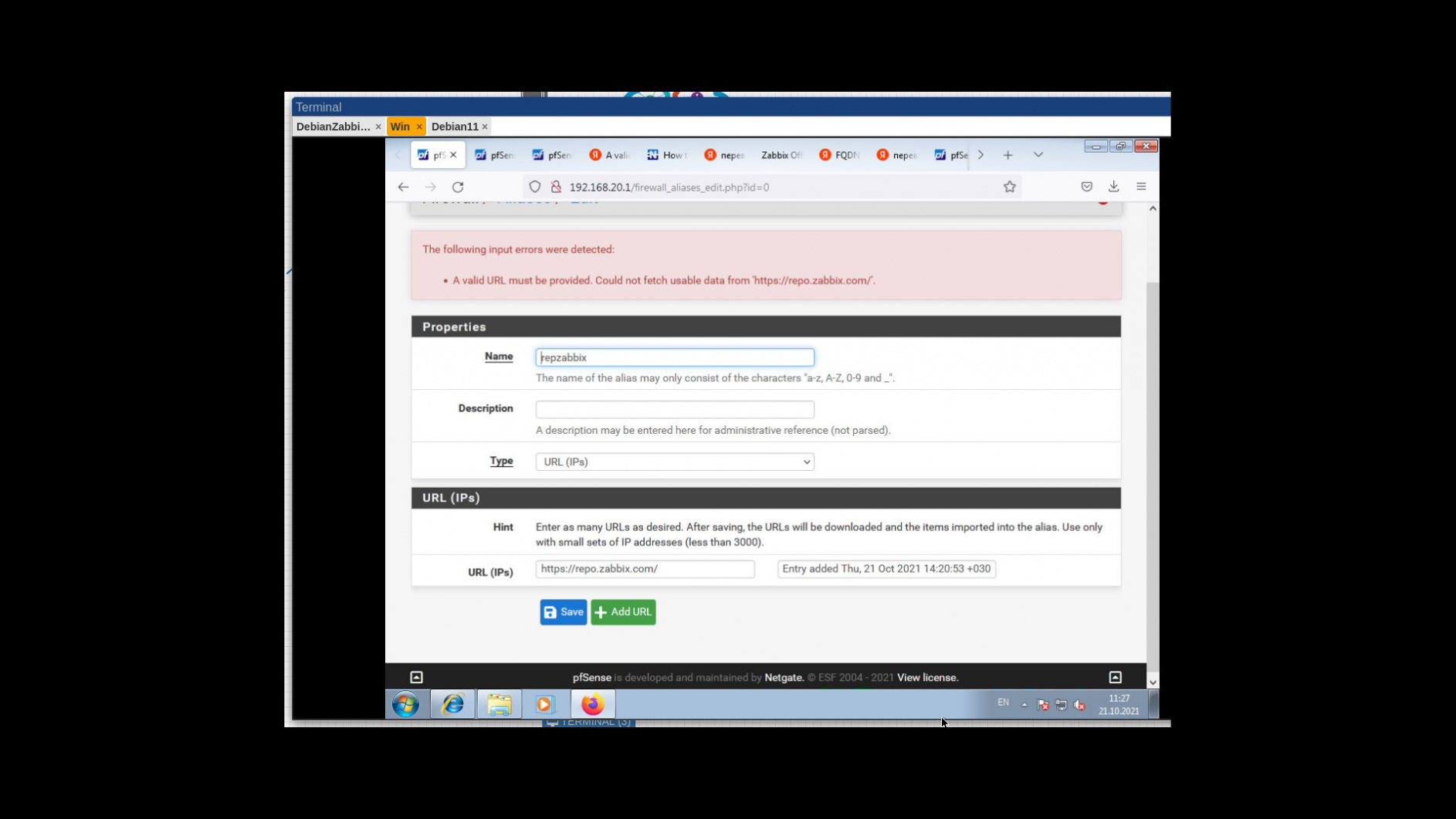Open Firefox from the taskbar
This screenshot has height=819, width=1456.
(x=592, y=703)
